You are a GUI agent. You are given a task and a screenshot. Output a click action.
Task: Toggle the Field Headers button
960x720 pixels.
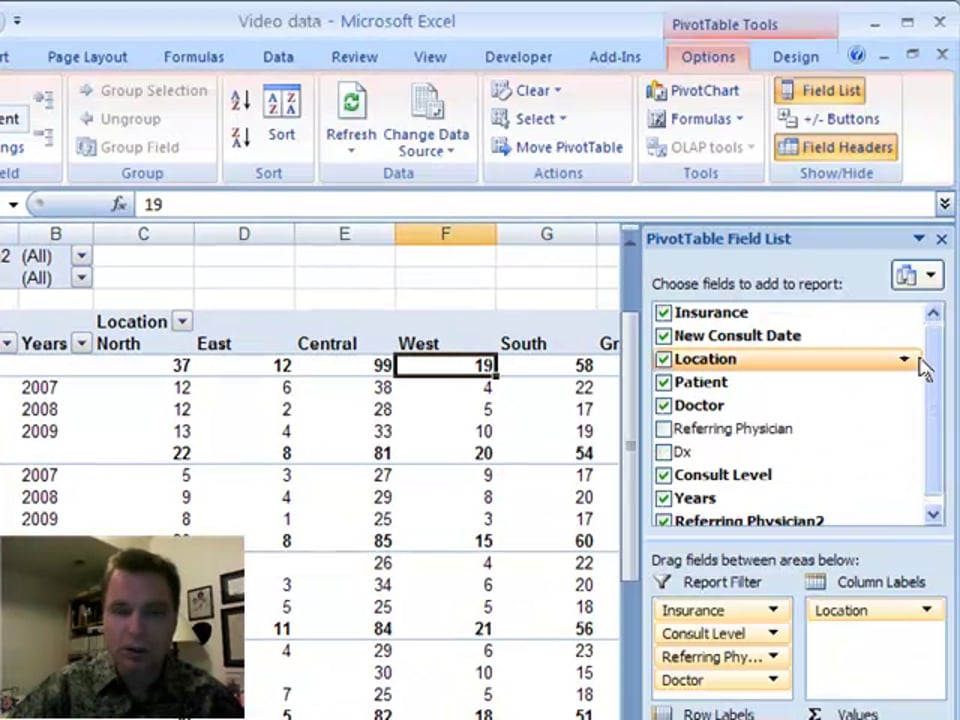[x=836, y=148]
